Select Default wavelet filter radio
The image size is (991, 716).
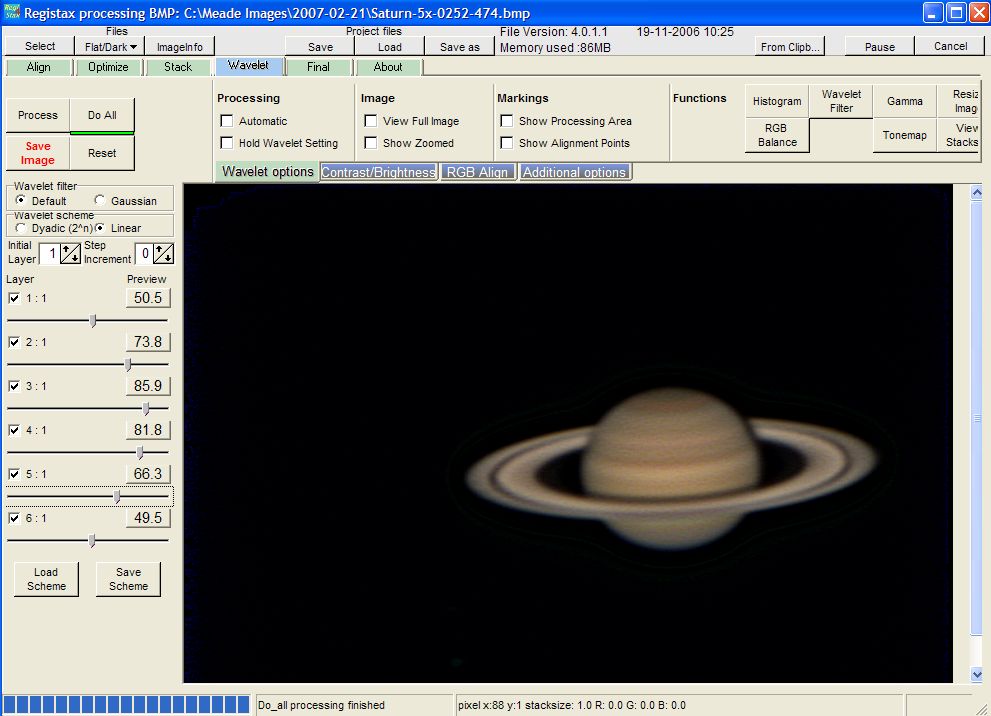(21, 200)
